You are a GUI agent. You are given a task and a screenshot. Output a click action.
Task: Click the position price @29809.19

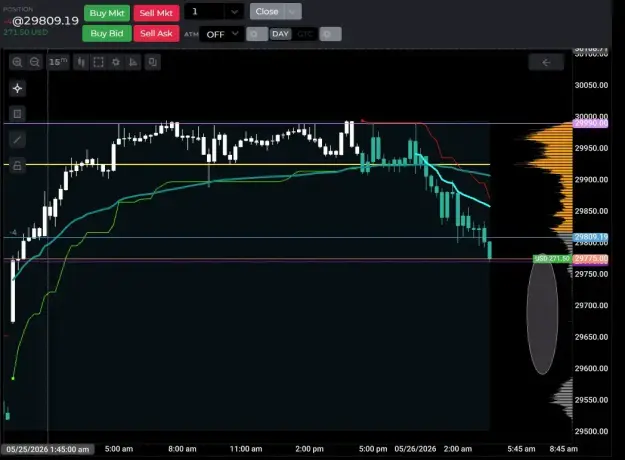[45, 21]
